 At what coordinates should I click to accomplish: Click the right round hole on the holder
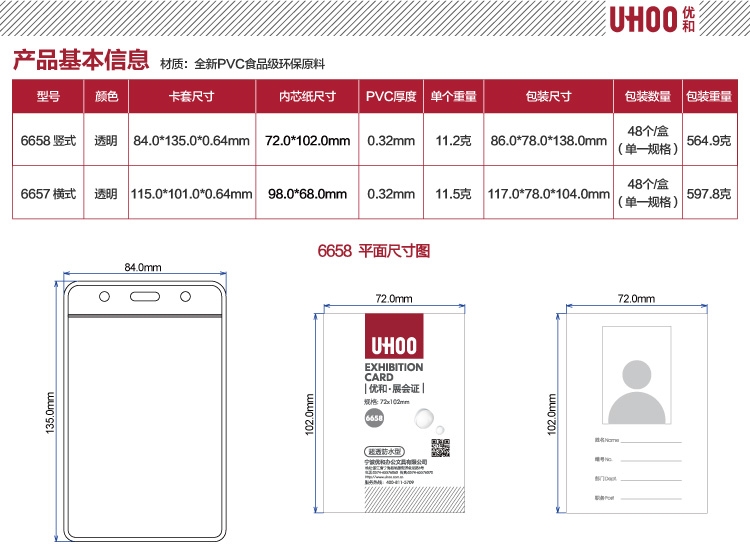(x=186, y=297)
